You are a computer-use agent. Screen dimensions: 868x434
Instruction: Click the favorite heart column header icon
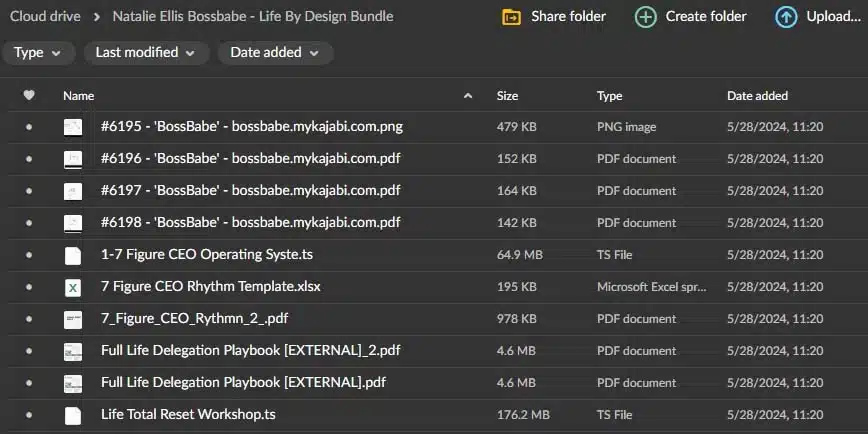pyautogui.click(x=29, y=96)
